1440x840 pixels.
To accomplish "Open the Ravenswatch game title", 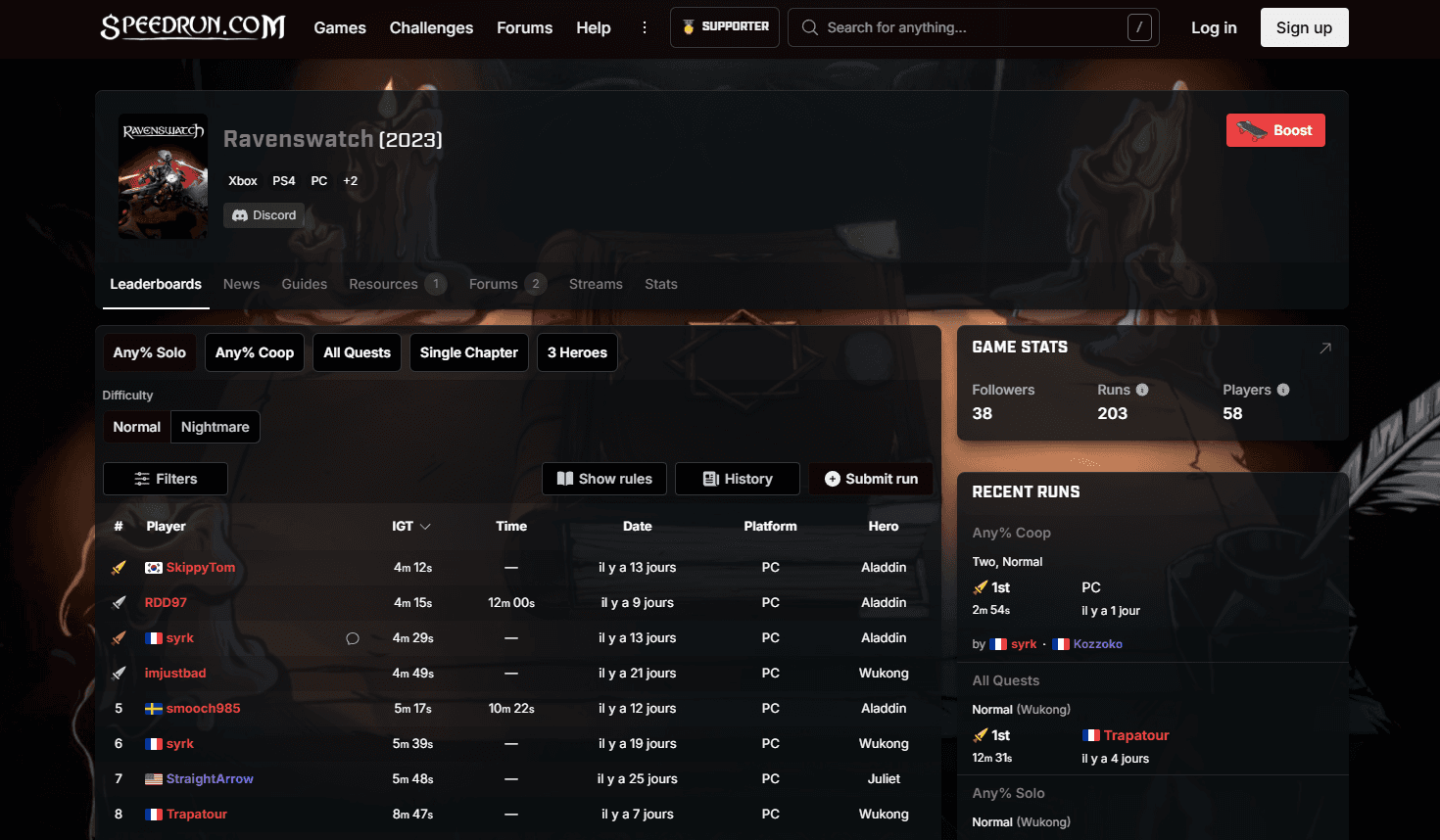I will 298,139.
